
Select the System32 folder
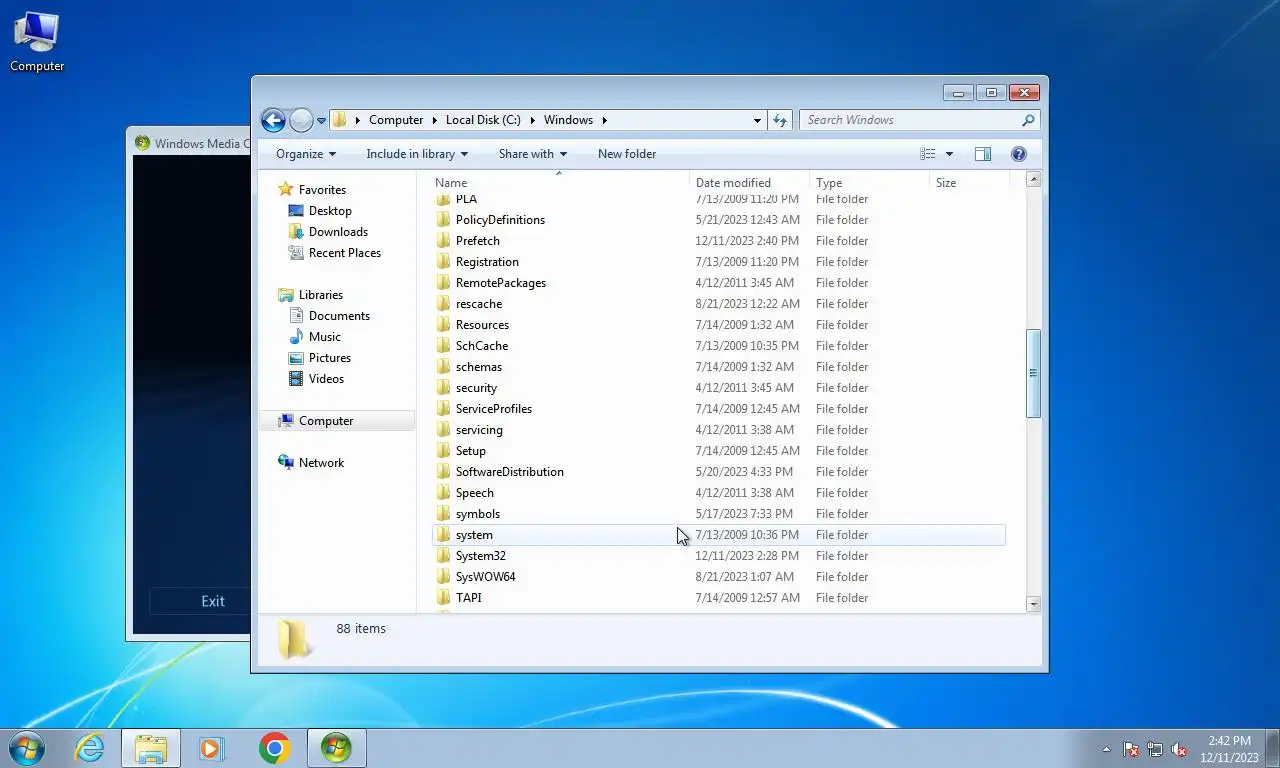point(481,556)
